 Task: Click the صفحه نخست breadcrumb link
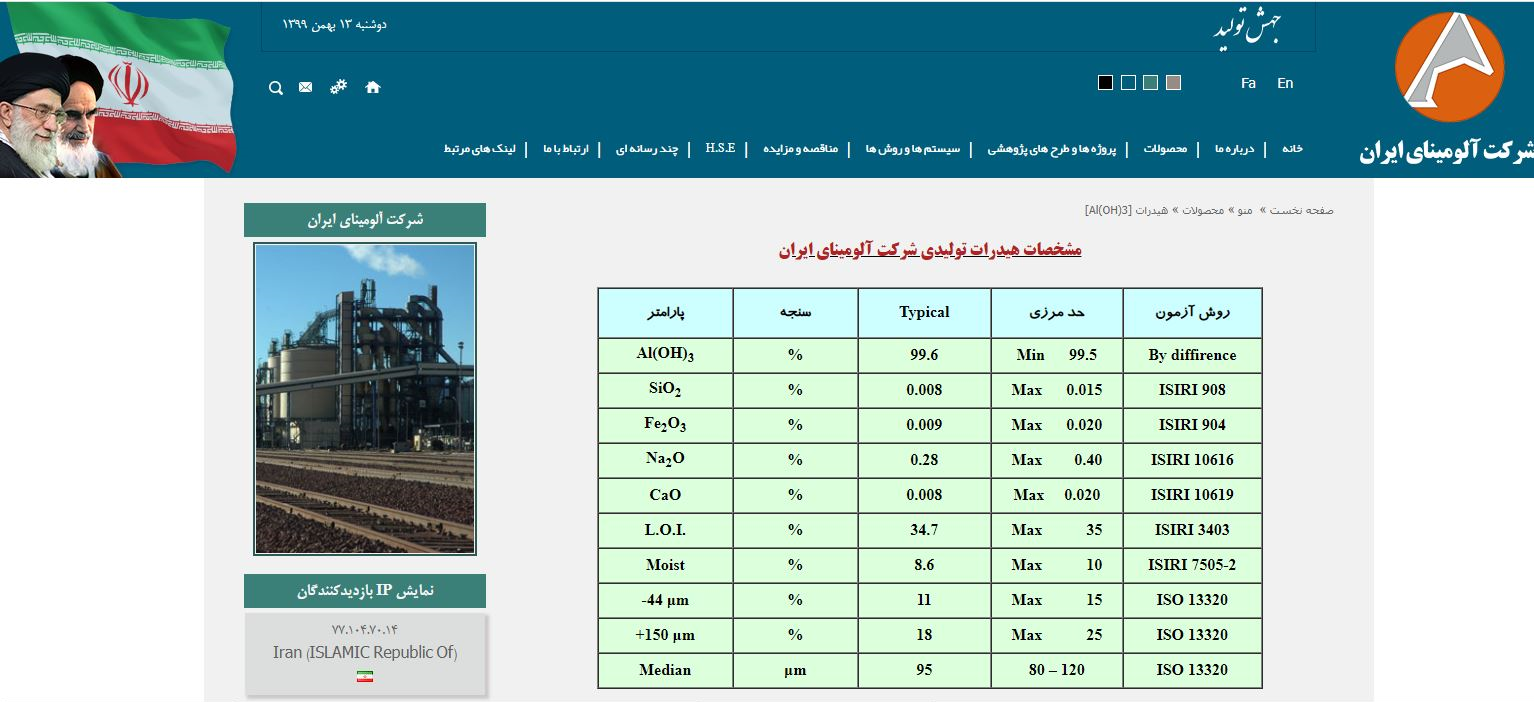(1302, 210)
